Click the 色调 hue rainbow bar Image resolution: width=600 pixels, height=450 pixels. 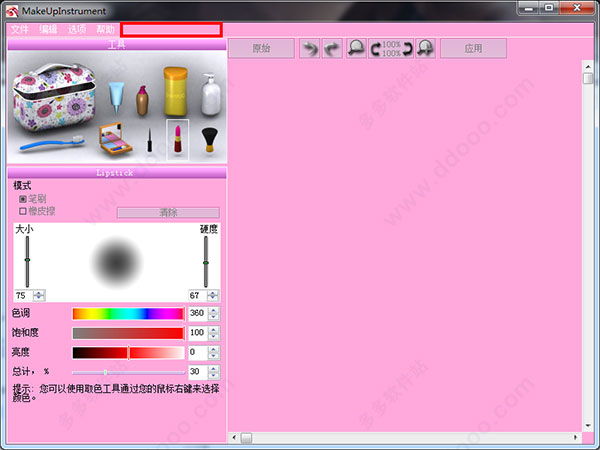point(128,313)
